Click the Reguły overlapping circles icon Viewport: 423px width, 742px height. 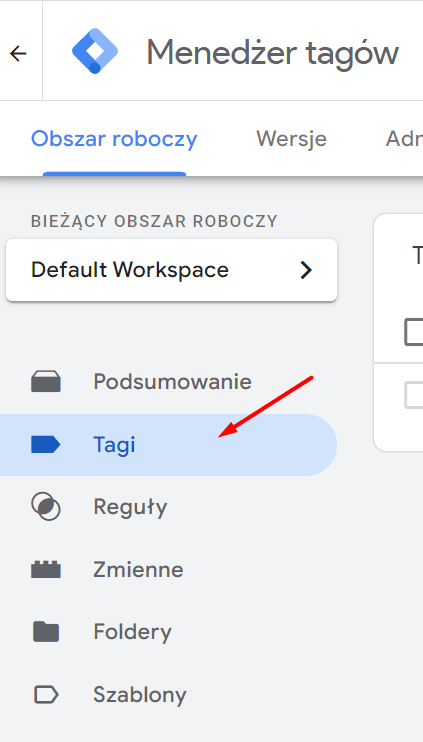pyautogui.click(x=46, y=507)
